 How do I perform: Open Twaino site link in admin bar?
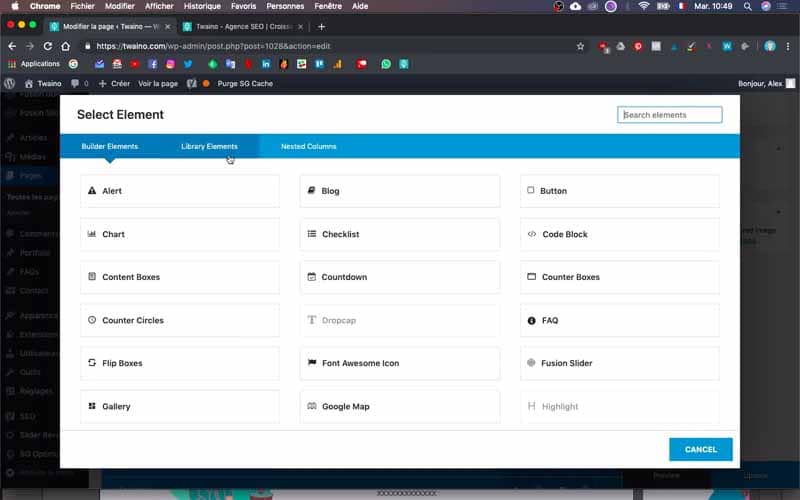[x=43, y=83]
